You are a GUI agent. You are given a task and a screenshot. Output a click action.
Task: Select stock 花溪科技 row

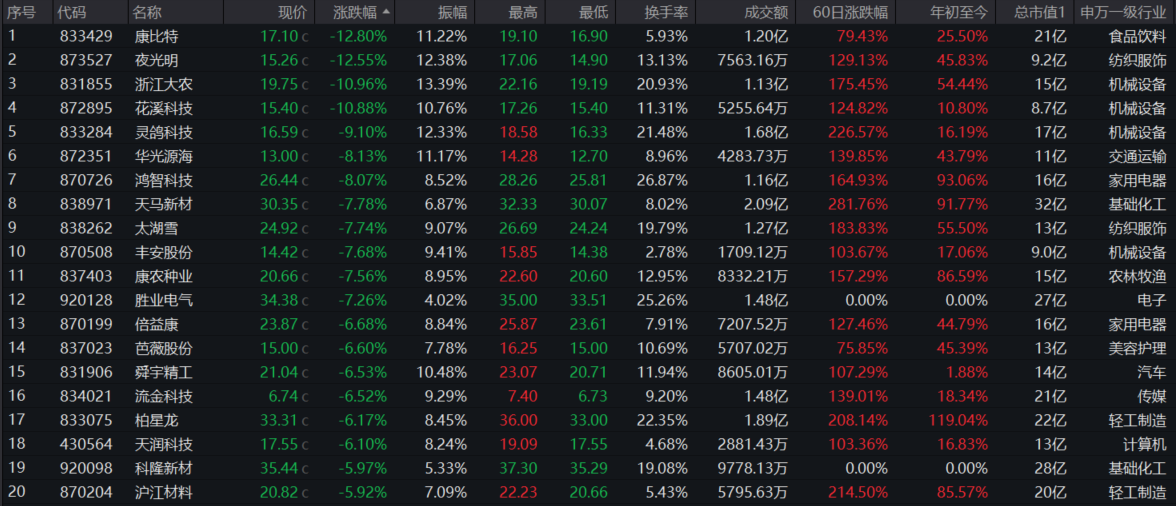pos(588,108)
